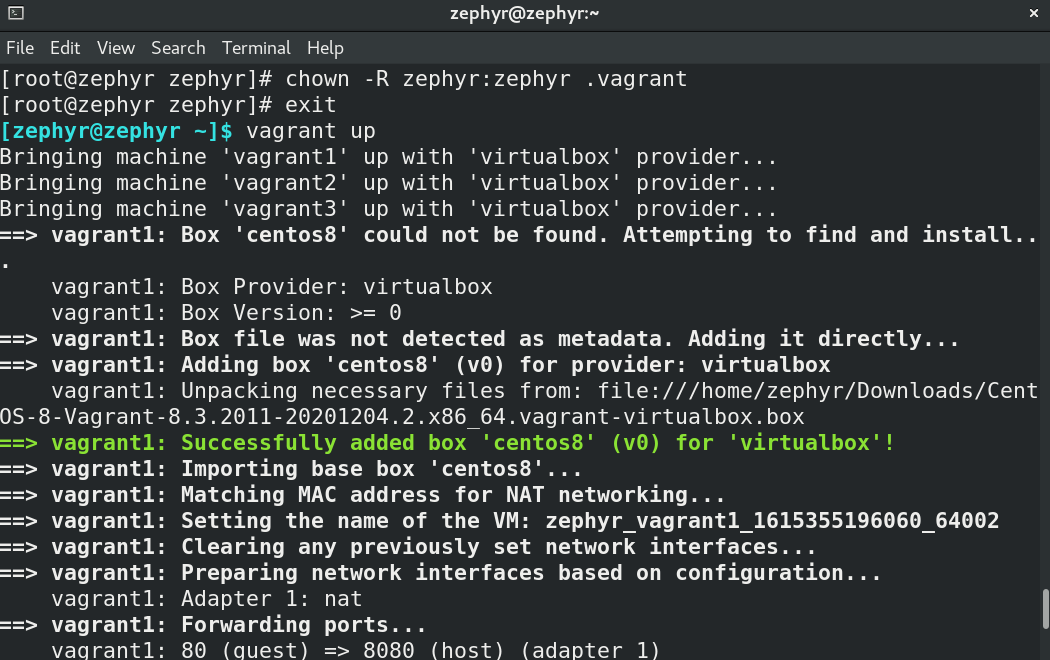Screen dimensions: 1050x660
Task: Open the File menu
Action: coord(20,47)
